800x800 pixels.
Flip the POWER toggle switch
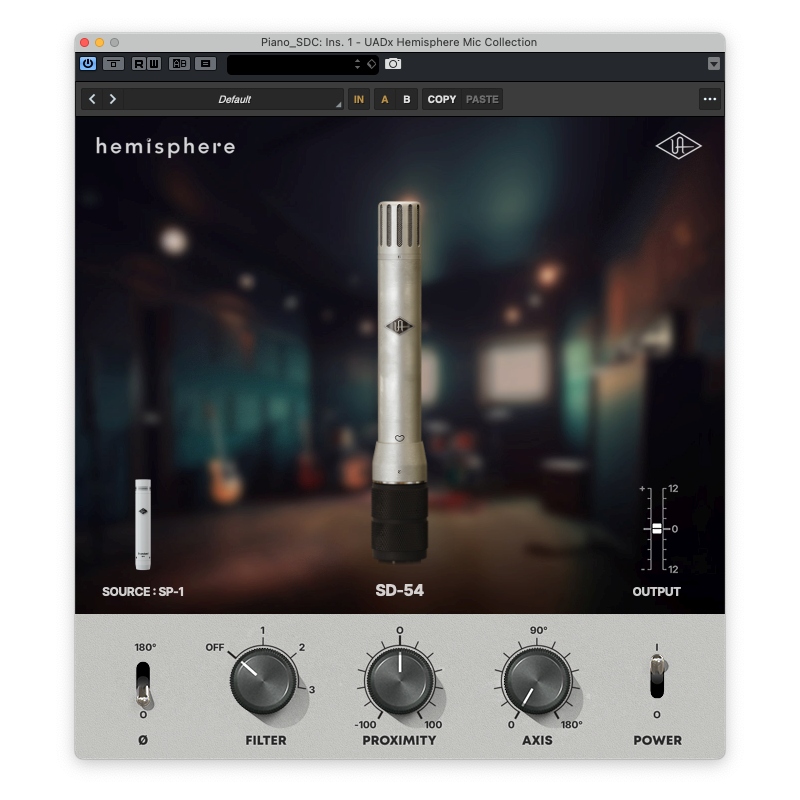click(658, 677)
